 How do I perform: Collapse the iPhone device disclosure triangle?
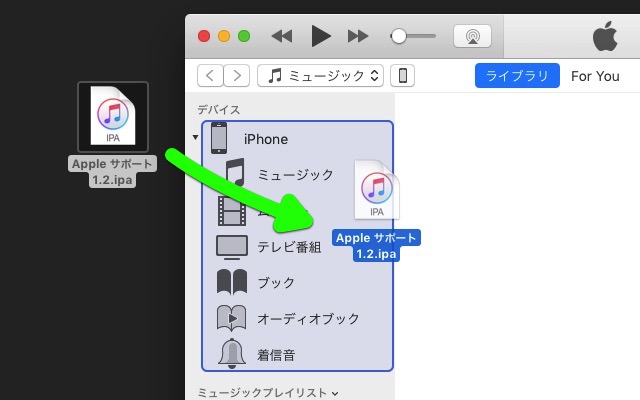196,137
